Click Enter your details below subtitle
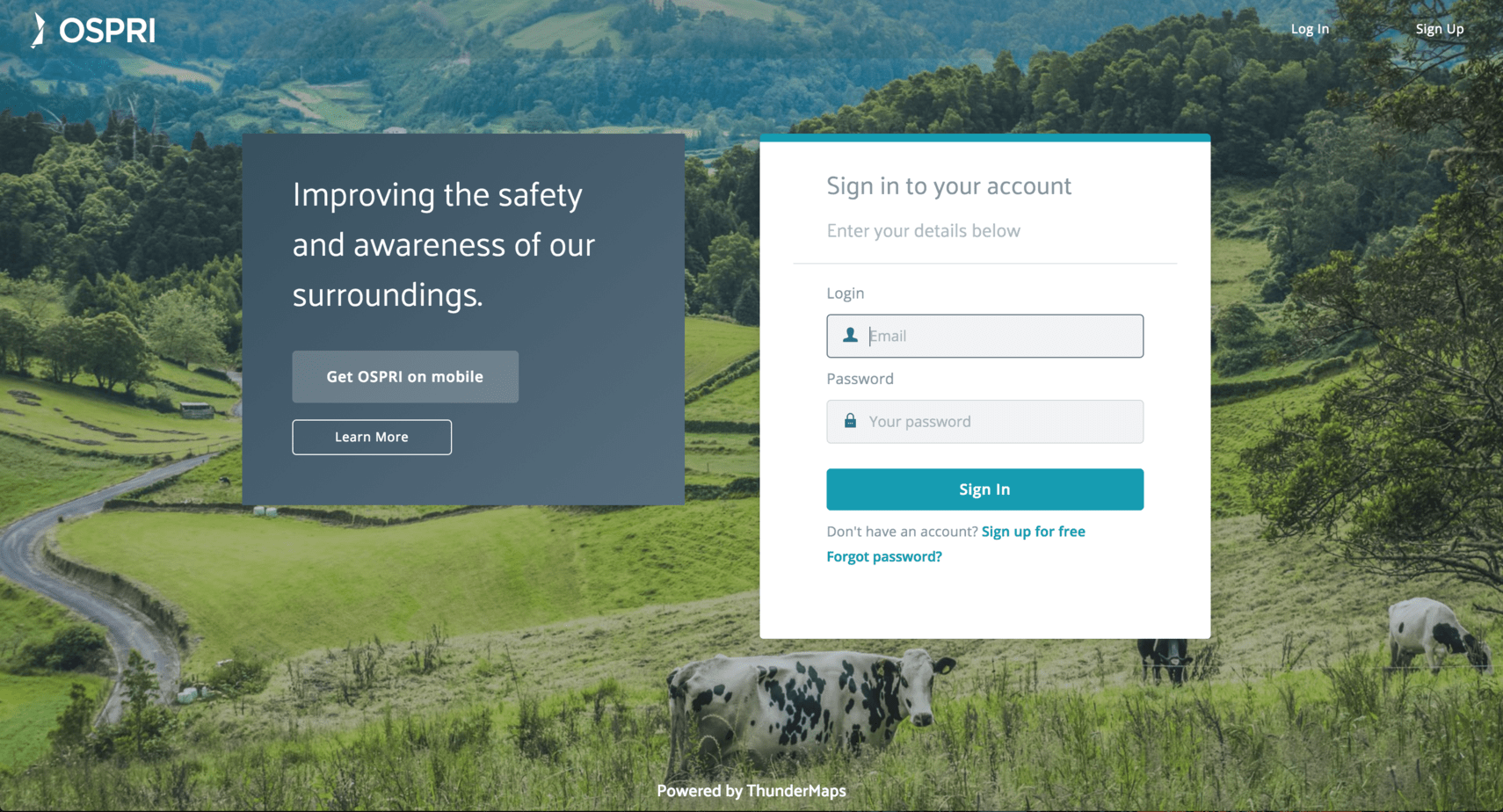 coord(923,230)
